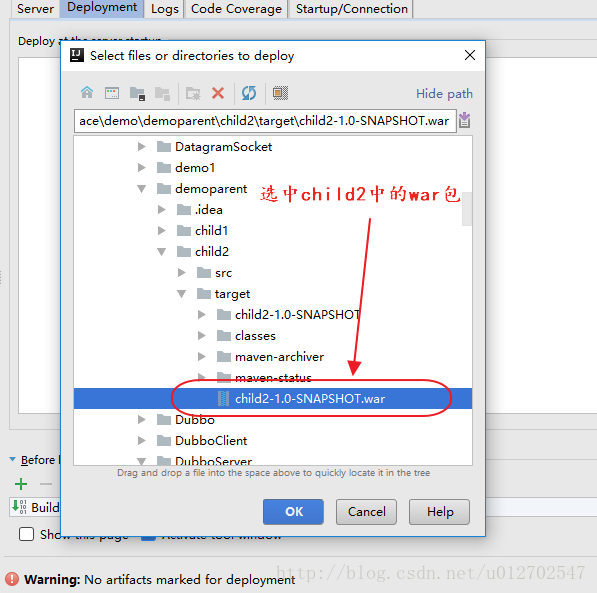Select the child2-1.0-SNAPSHOT.war file icon

coord(223,398)
